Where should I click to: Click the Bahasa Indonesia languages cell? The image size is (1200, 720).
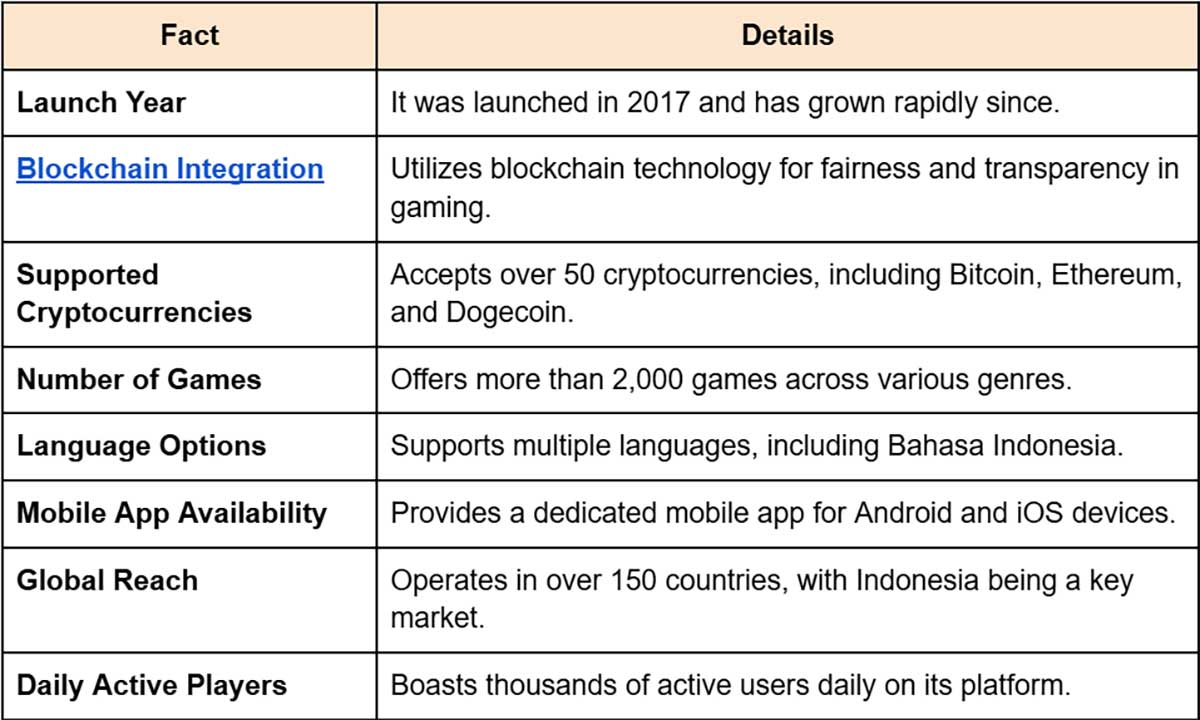click(787, 445)
